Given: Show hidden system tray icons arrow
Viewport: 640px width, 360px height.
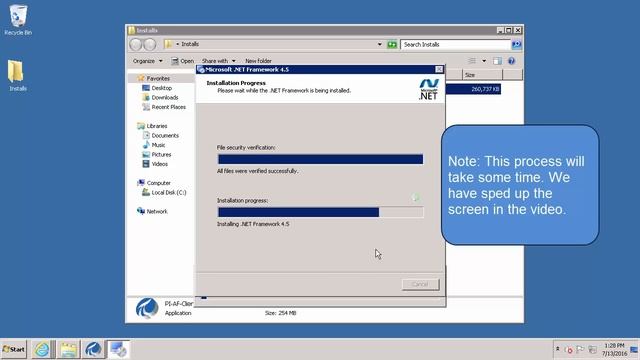Looking at the screenshot, I should (558, 349).
